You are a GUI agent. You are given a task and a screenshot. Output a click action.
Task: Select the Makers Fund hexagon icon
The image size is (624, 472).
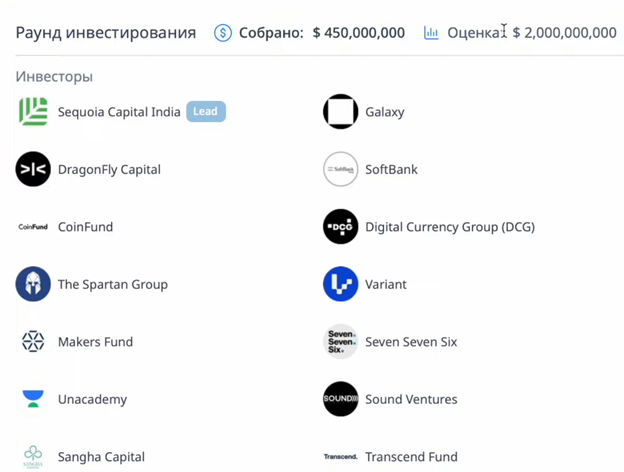point(33,341)
